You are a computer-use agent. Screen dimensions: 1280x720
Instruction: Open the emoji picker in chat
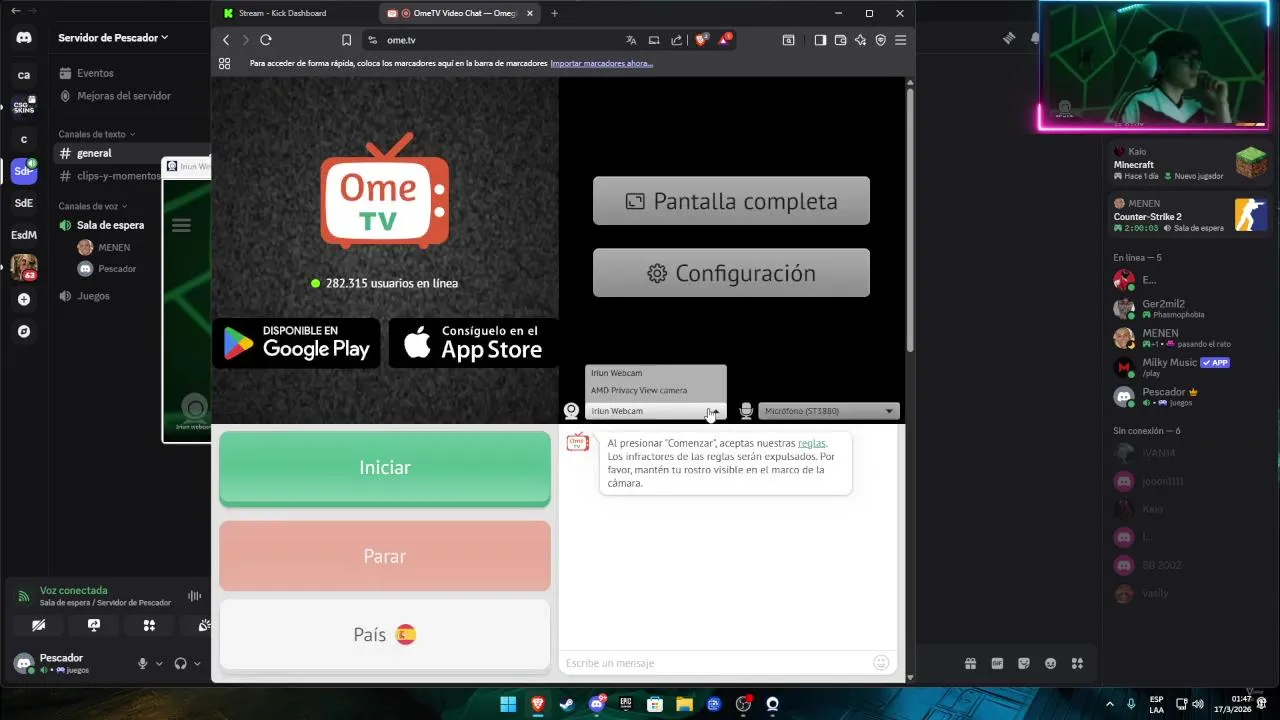pos(881,662)
